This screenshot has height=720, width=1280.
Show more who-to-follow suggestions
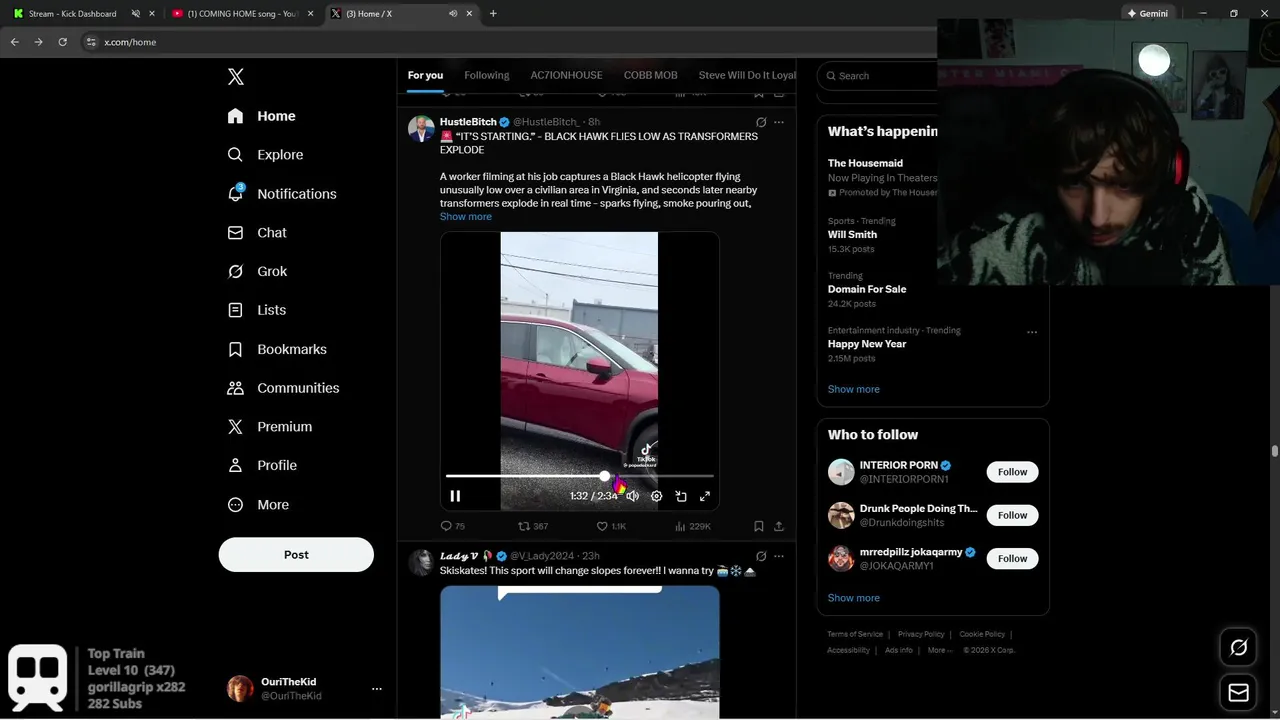click(854, 598)
